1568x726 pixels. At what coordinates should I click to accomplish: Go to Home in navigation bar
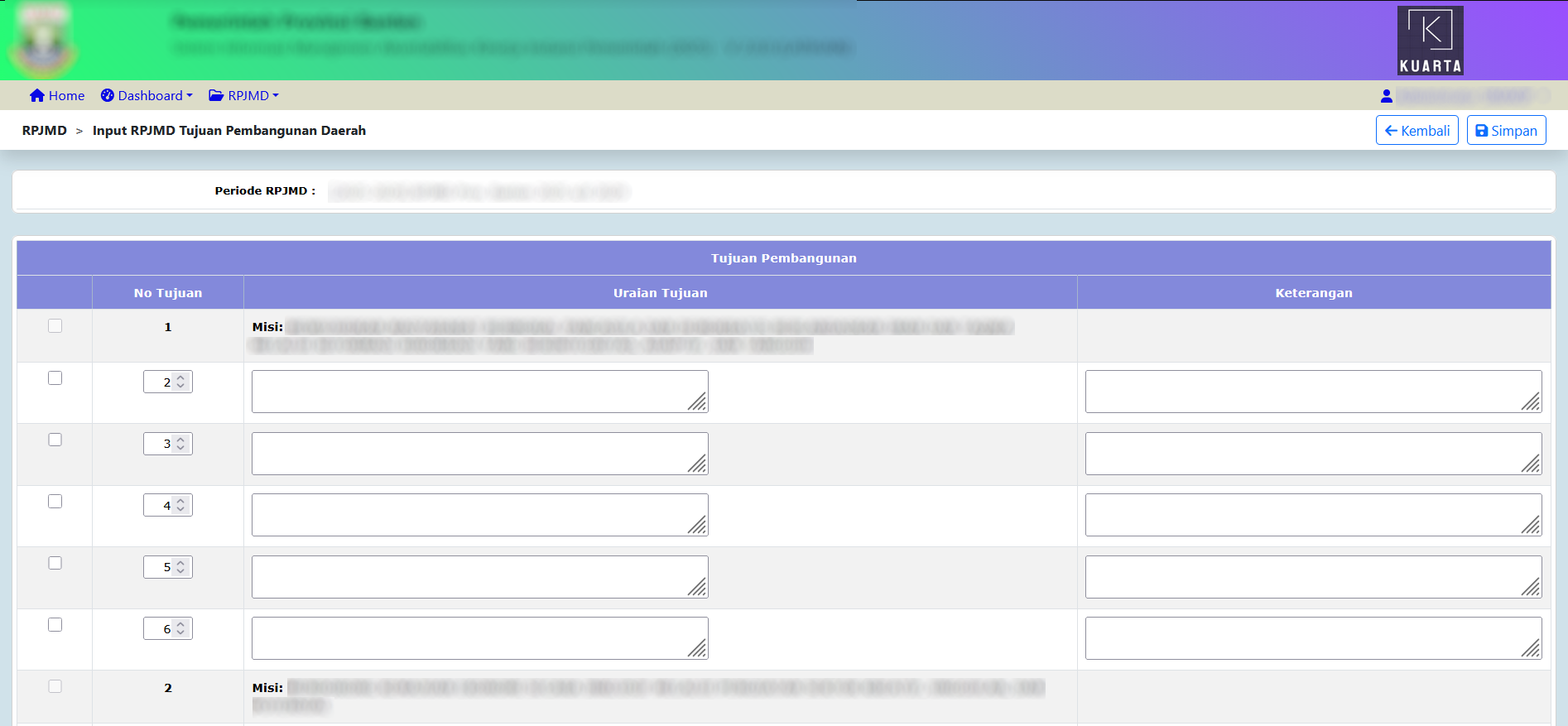(57, 96)
